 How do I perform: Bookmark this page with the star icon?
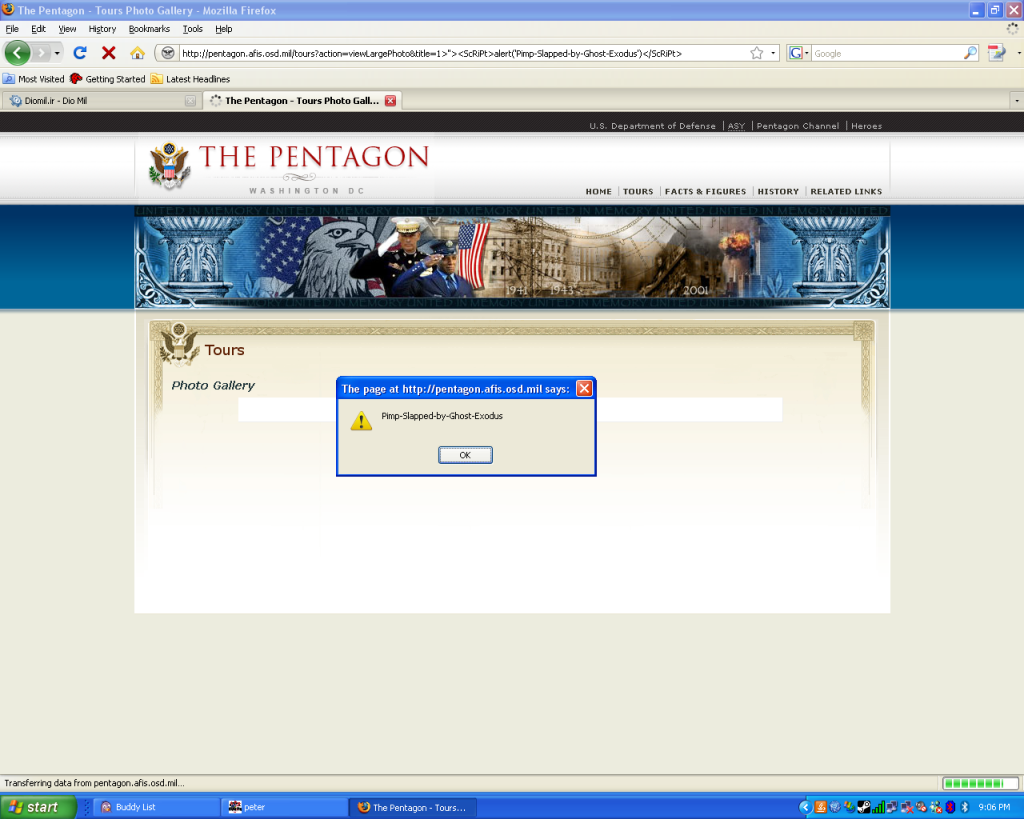pos(756,53)
